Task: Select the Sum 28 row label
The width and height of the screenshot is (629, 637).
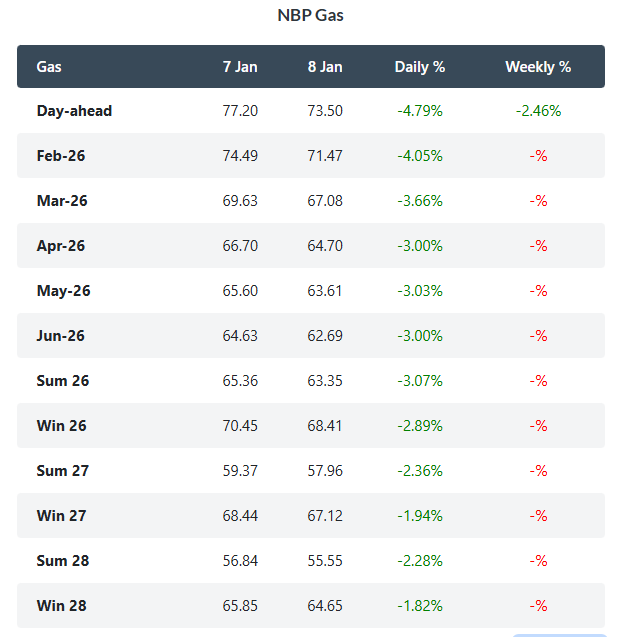Action: coord(62,561)
